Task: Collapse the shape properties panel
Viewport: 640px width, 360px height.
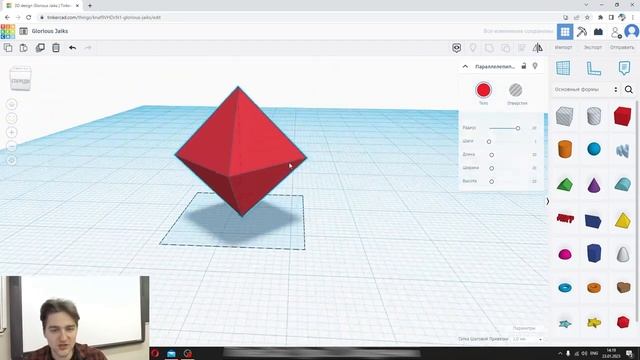Action: (x=465, y=66)
